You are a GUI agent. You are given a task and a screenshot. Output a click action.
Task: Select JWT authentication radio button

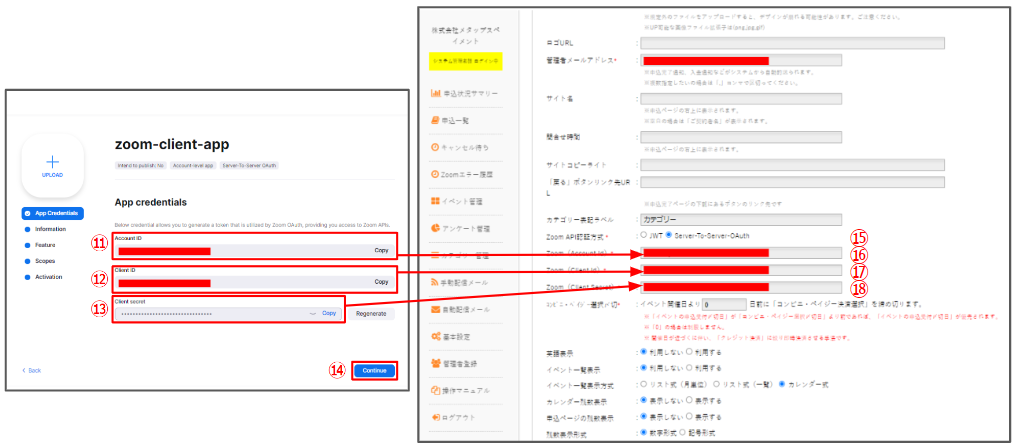click(643, 236)
